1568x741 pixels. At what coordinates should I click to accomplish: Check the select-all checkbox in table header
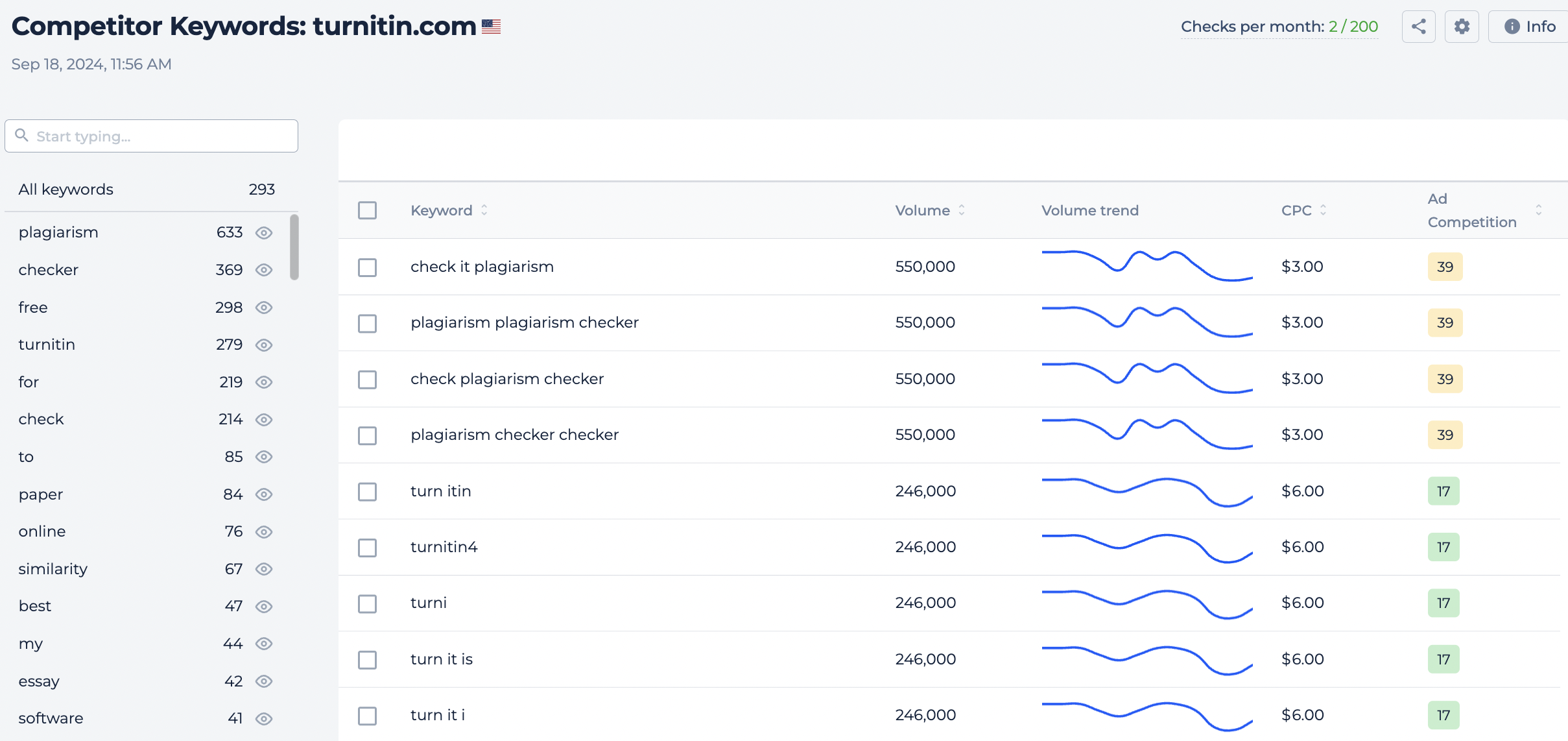click(367, 210)
